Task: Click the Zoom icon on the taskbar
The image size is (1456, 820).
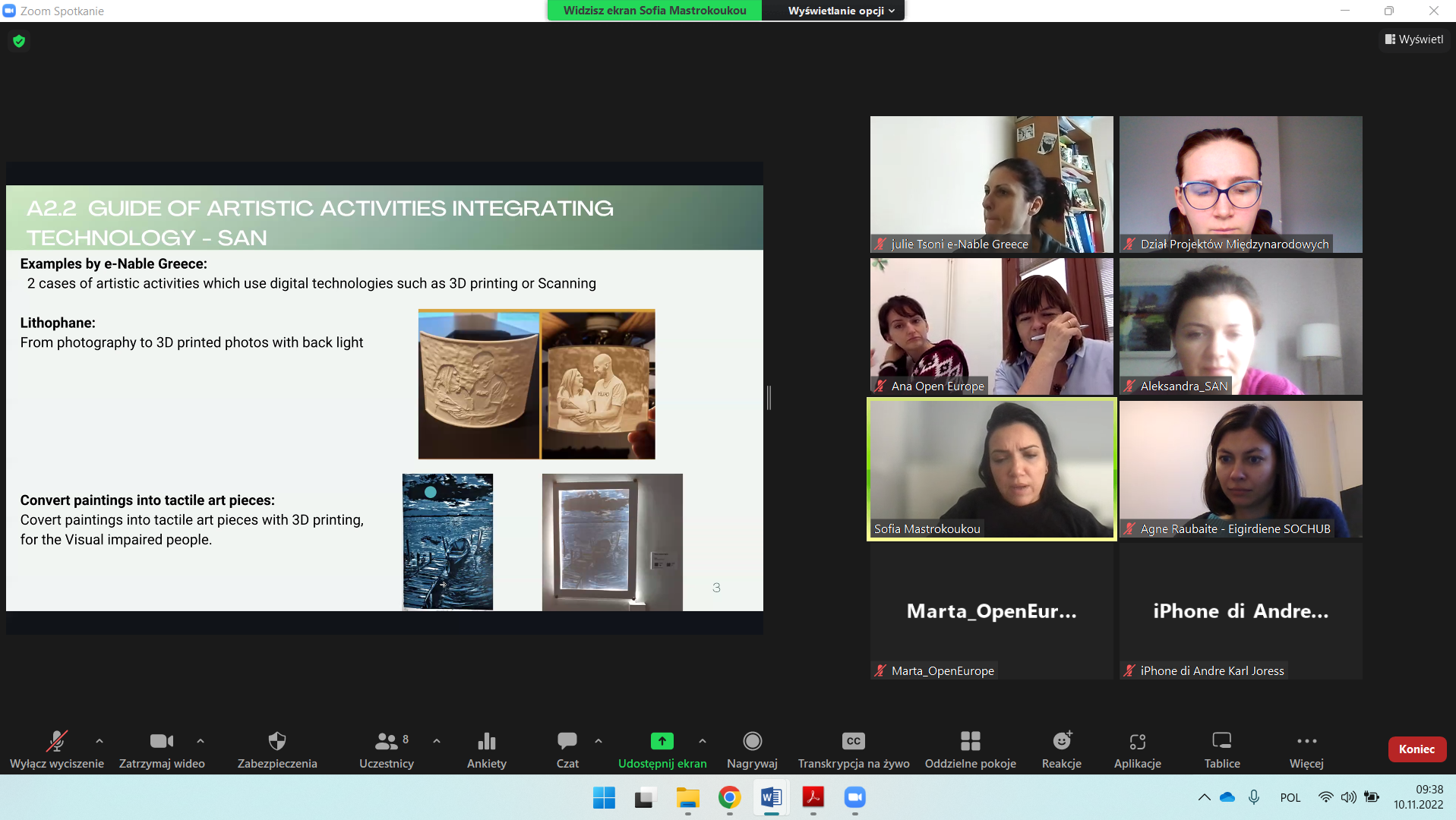Action: [854, 798]
